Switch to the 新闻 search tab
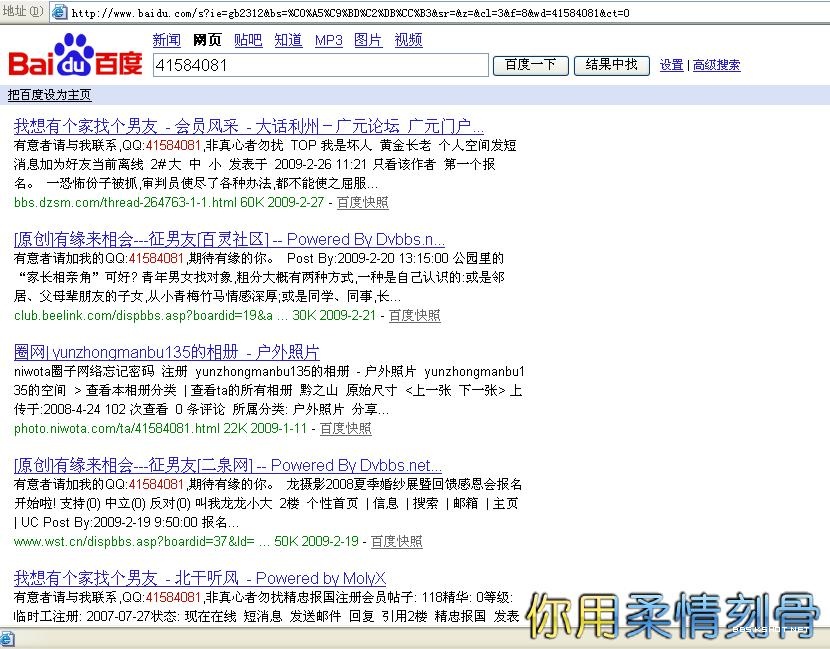830x649 pixels. [166, 40]
